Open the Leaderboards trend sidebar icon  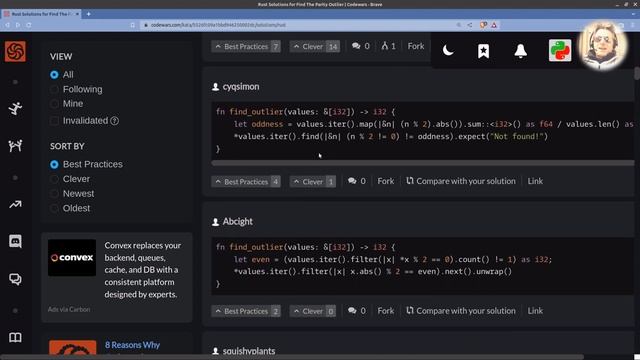point(15,204)
